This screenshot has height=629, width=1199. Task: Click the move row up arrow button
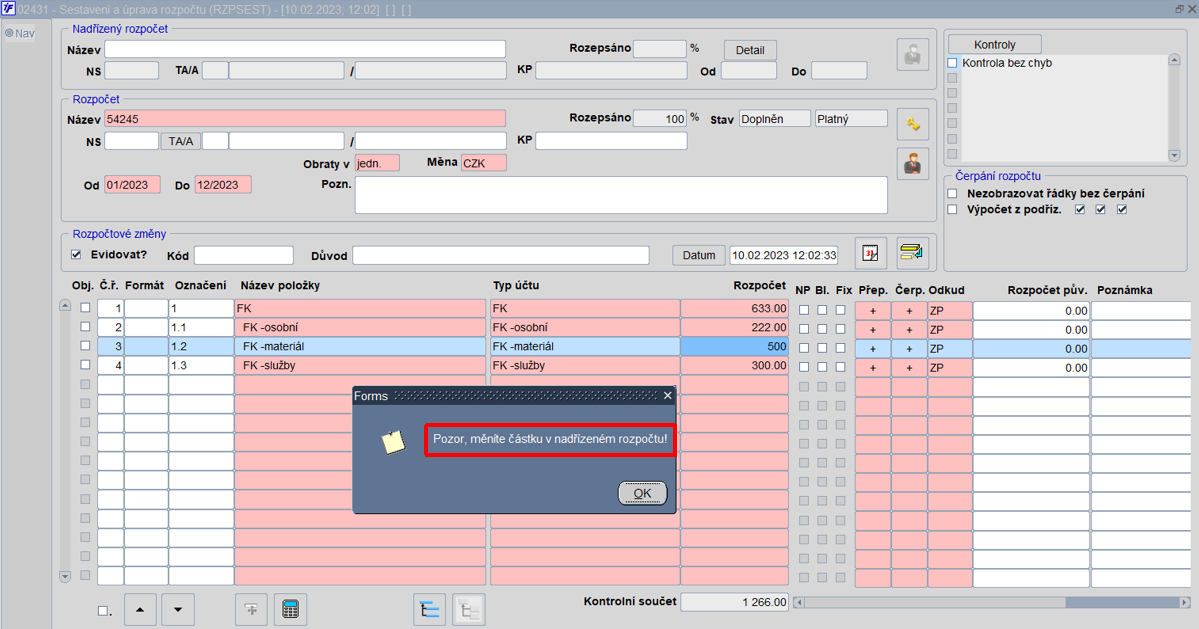tap(140, 610)
